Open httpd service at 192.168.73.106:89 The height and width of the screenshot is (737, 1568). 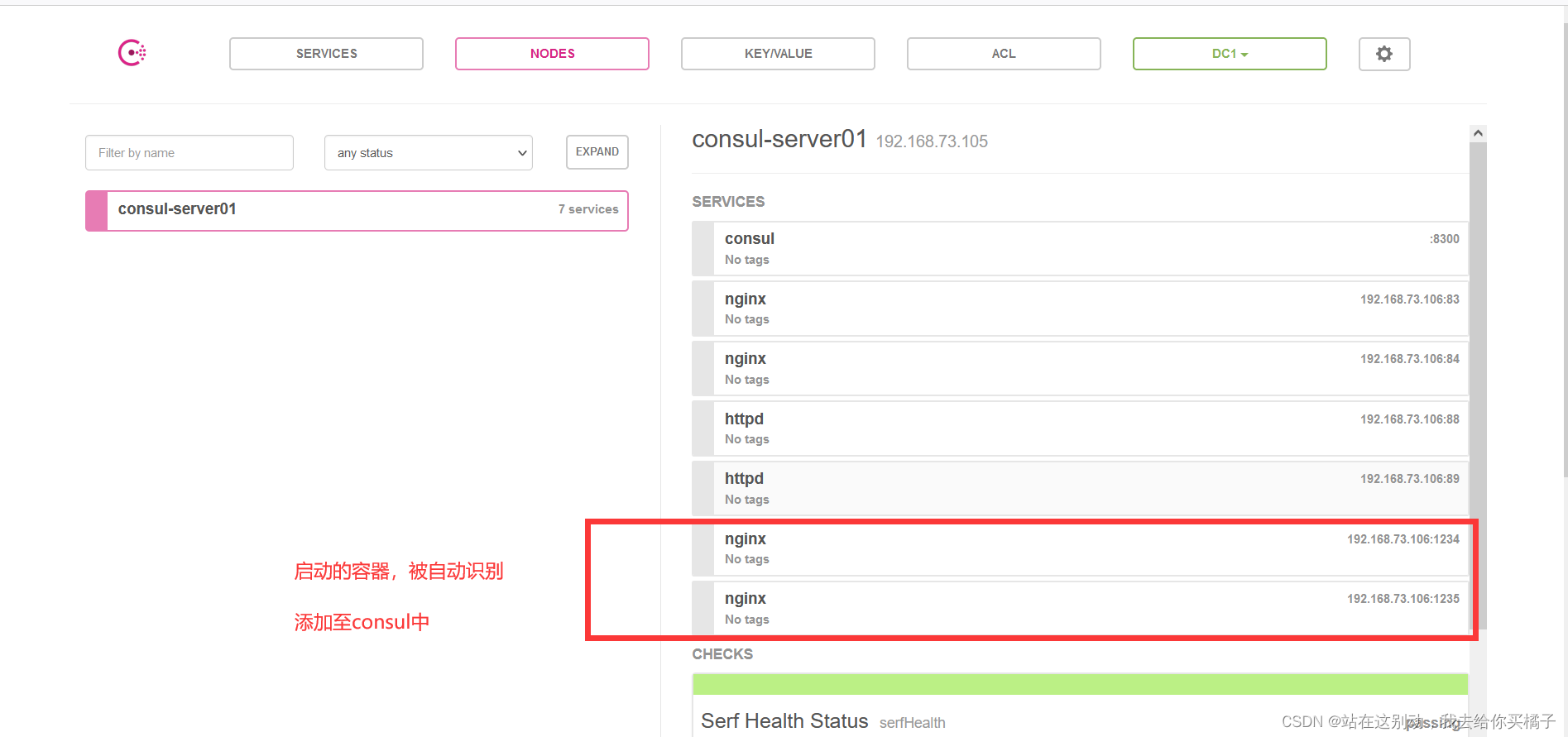click(1080, 488)
